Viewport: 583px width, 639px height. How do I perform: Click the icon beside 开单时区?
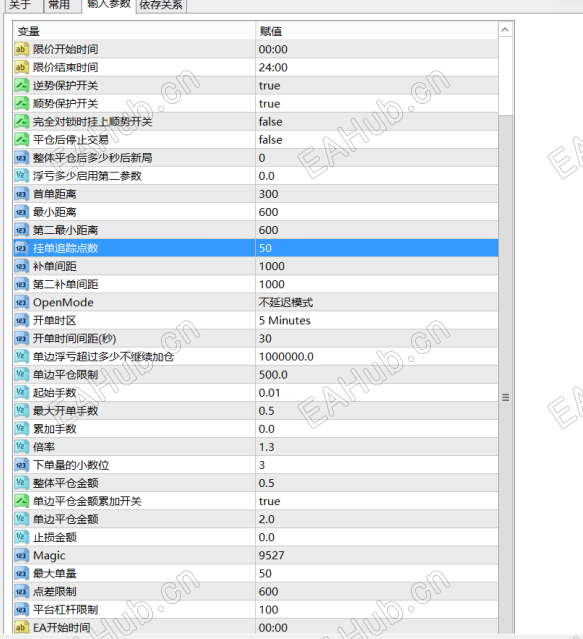point(21,320)
